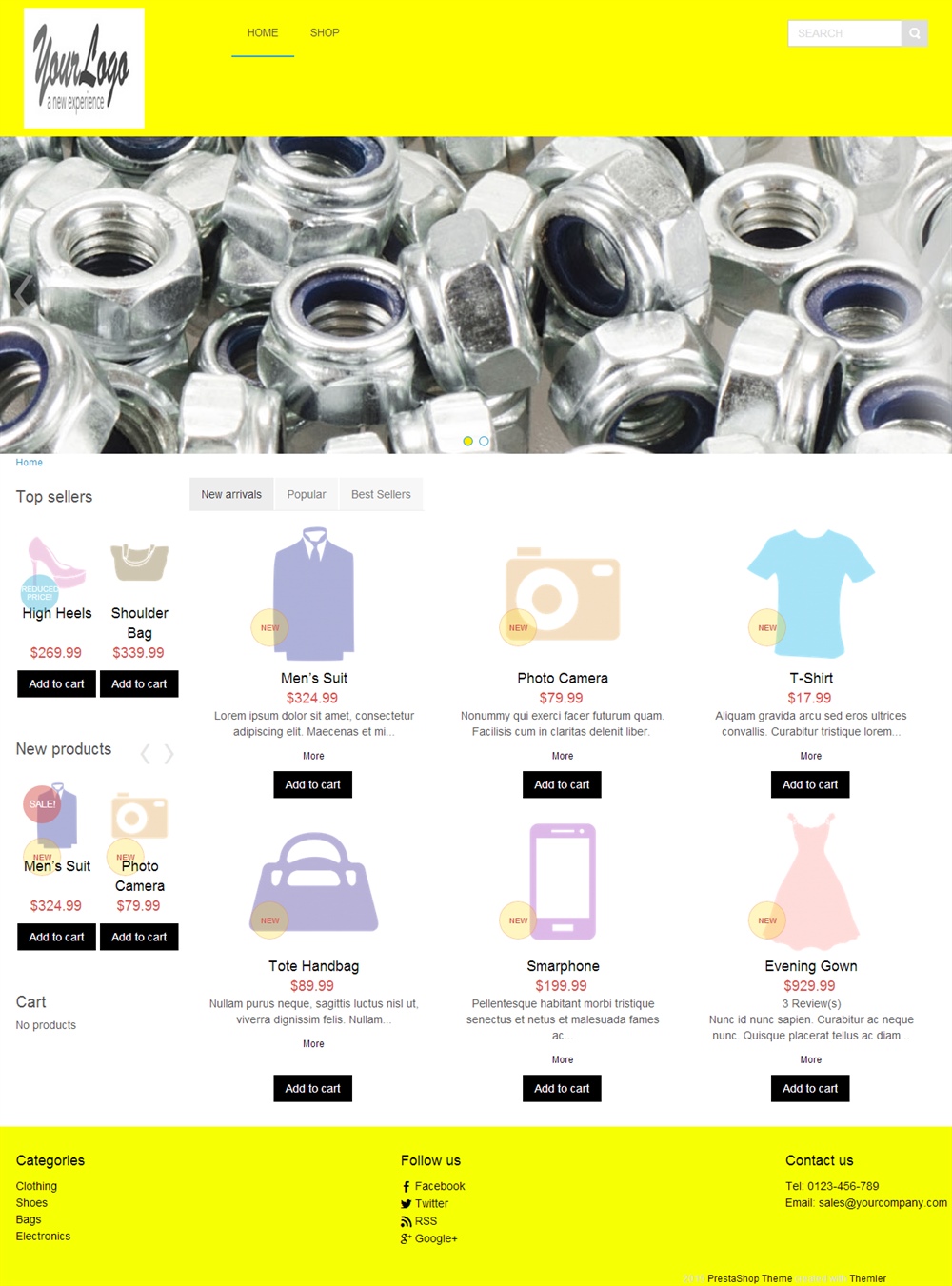This screenshot has width=952, height=1286.
Task: Open the YourLogo site logo
Action: click(x=84, y=68)
